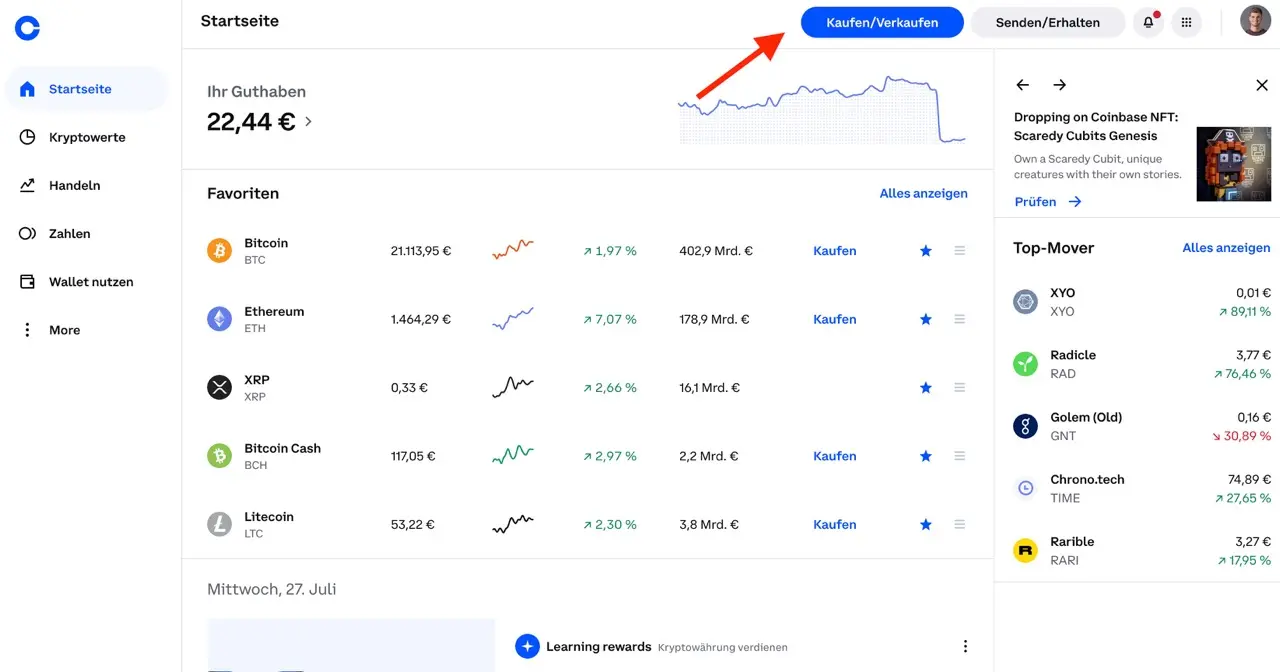Click the Coinbase logo

tap(27, 28)
